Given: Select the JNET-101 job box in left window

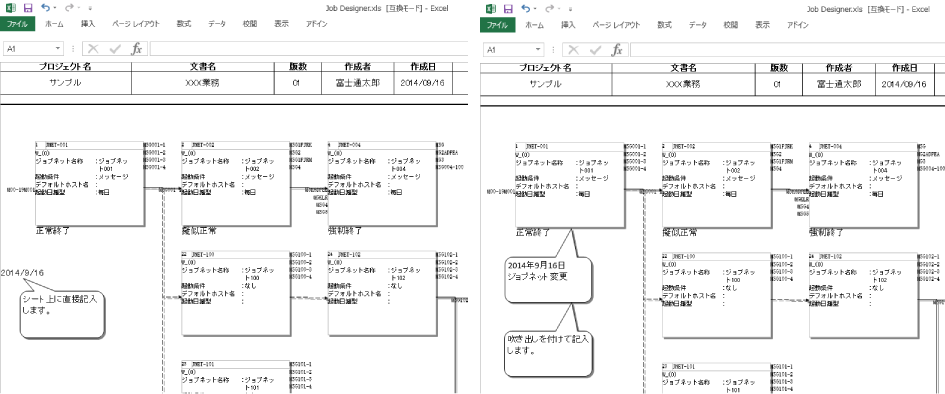Looking at the screenshot, I should coord(236,377).
